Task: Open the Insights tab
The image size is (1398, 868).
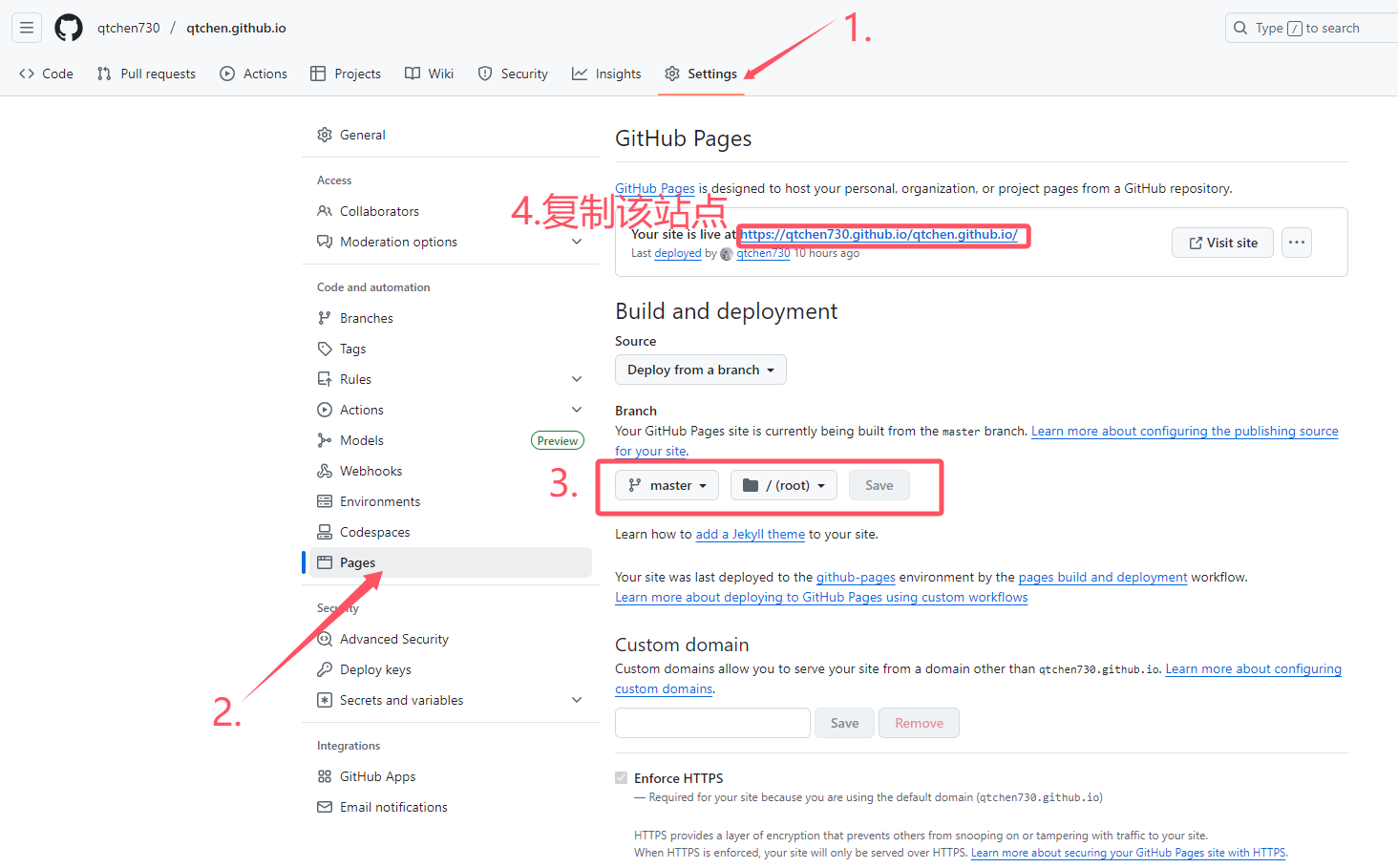Action: (606, 74)
